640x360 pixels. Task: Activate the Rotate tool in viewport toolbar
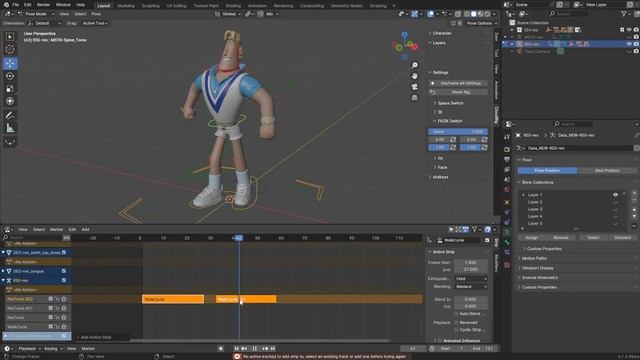pos(10,76)
